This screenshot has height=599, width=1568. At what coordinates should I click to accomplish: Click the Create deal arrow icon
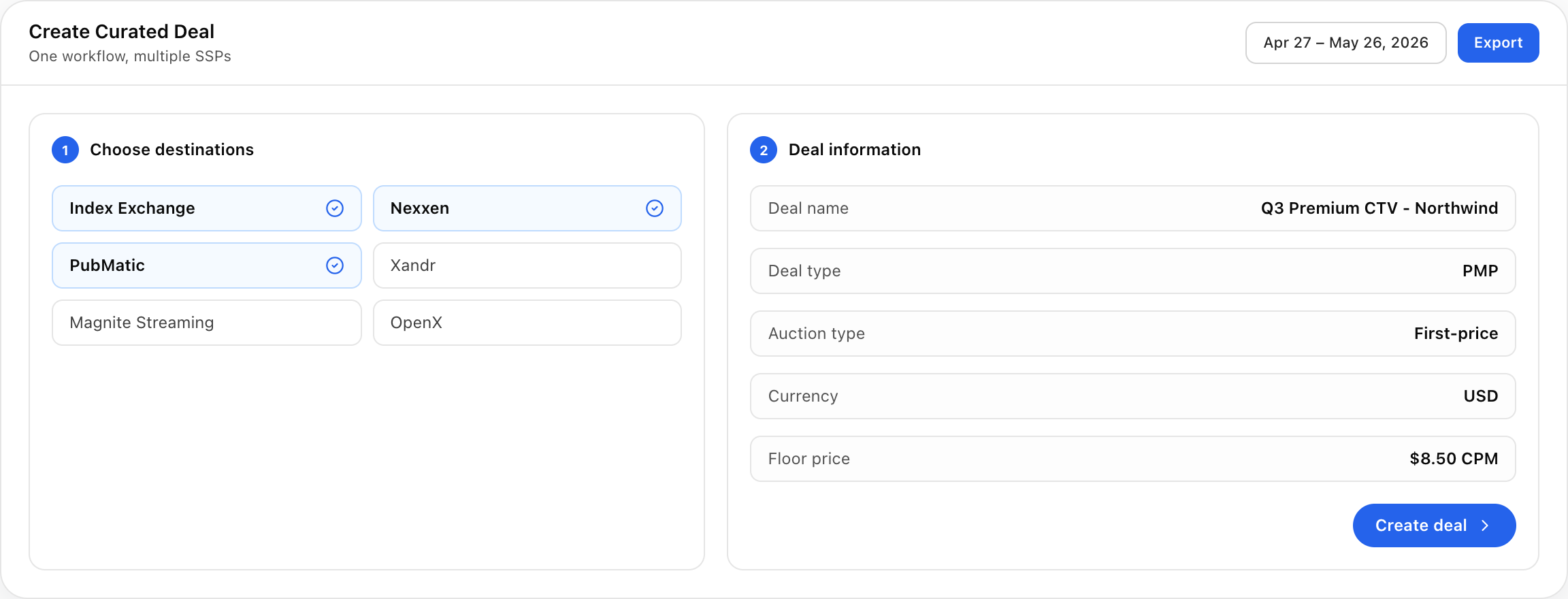tap(1485, 525)
